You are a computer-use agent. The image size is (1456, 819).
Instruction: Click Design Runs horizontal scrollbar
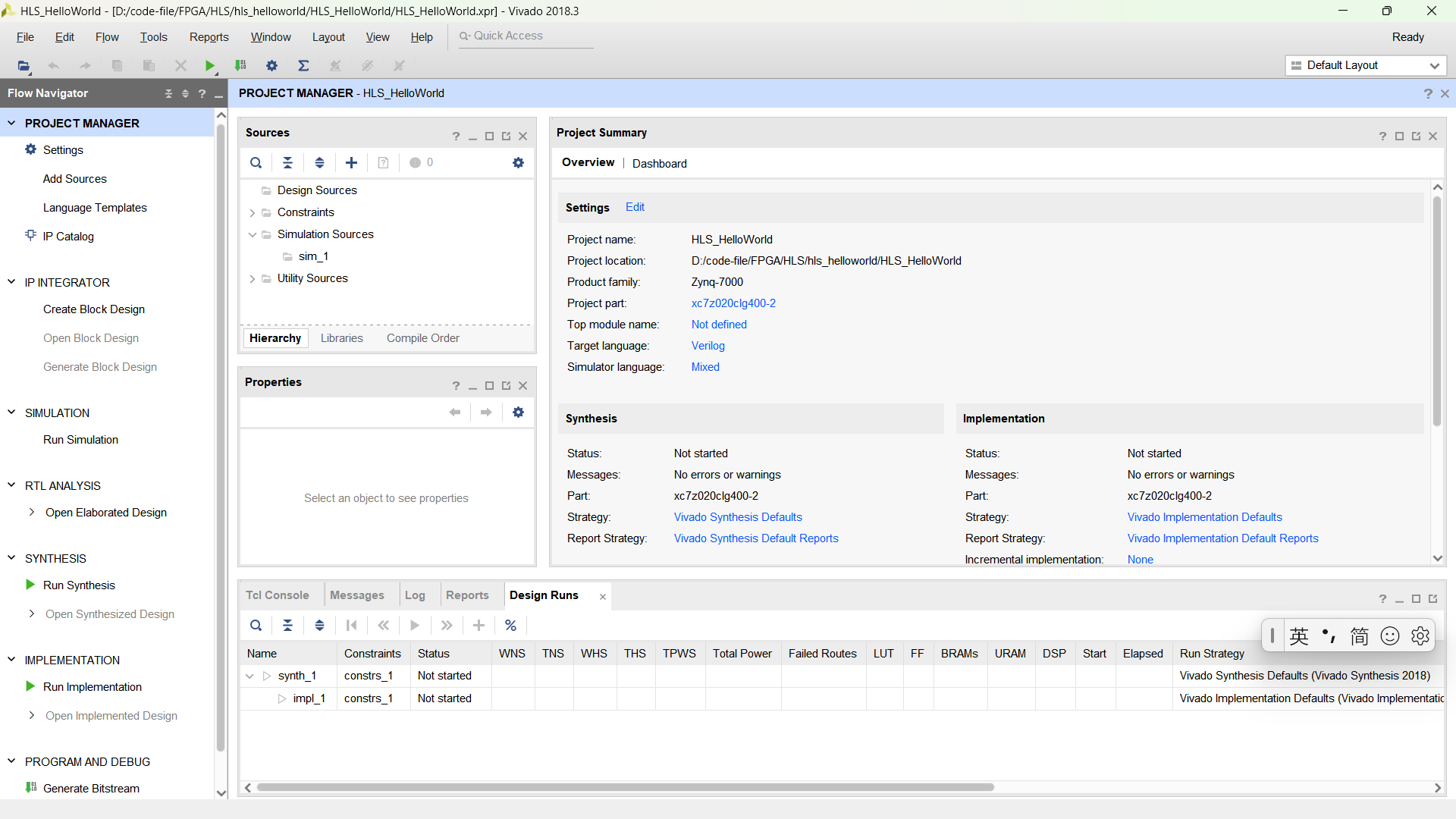(625, 787)
